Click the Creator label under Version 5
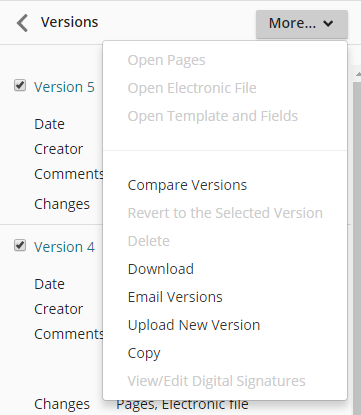The height and width of the screenshot is (415, 361). [x=58, y=149]
